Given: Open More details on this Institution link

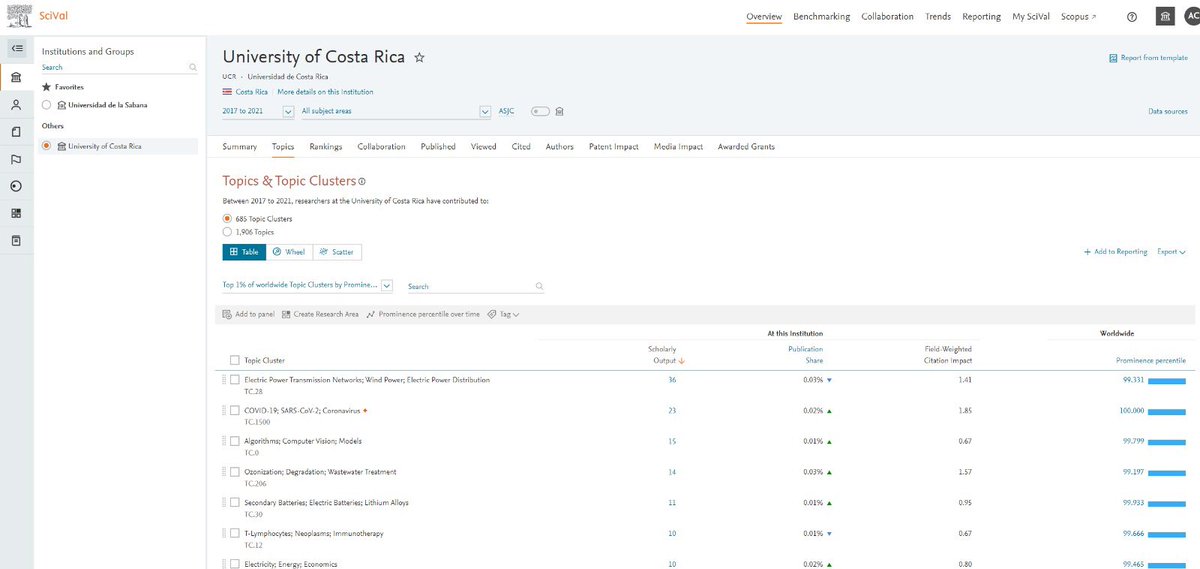Looking at the screenshot, I should [x=325, y=92].
